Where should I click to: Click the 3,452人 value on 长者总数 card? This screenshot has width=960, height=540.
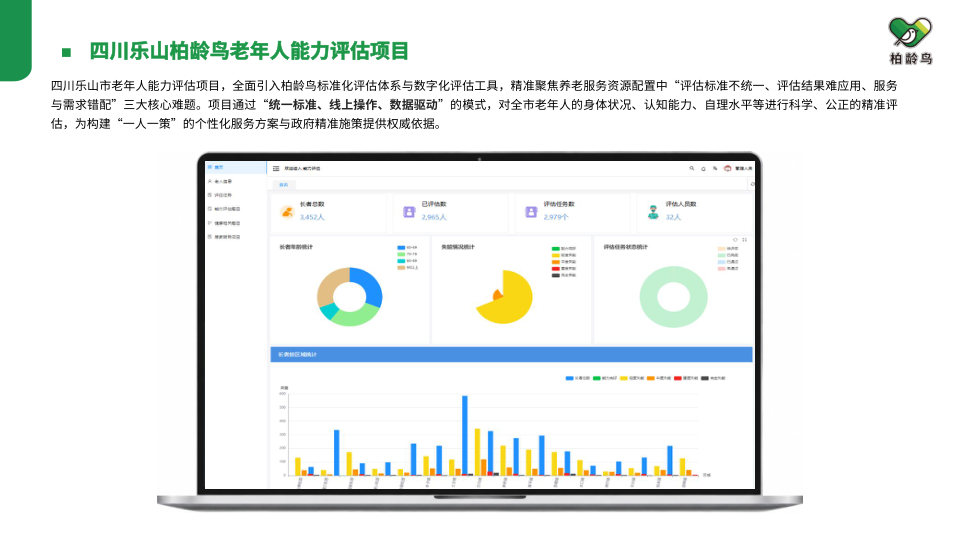(x=312, y=217)
